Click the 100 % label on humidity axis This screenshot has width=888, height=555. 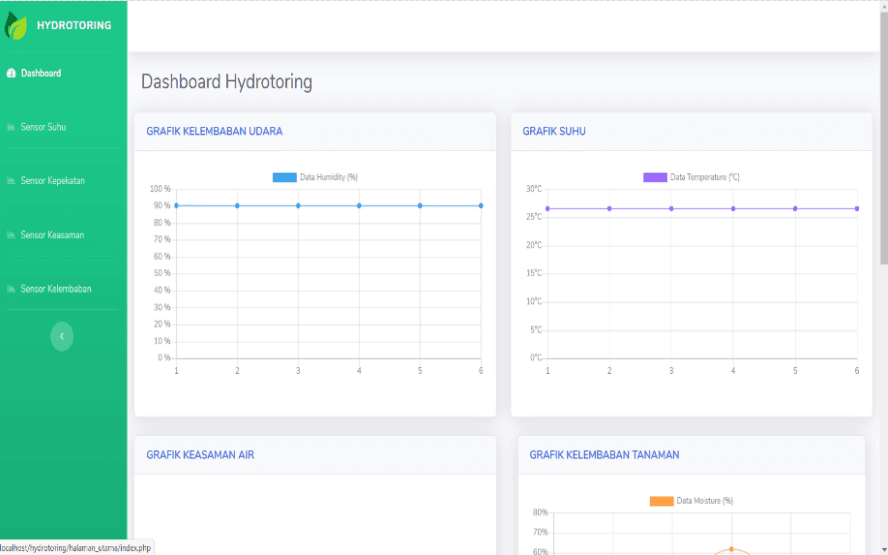160,189
